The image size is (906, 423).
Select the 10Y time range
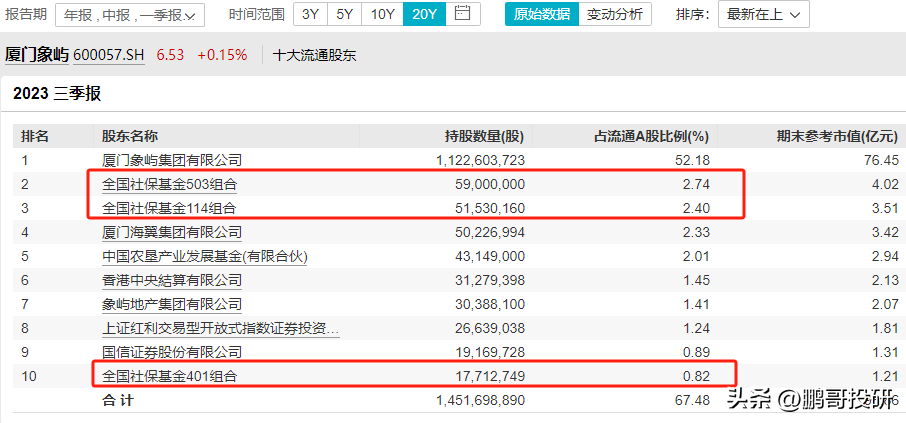(382, 14)
